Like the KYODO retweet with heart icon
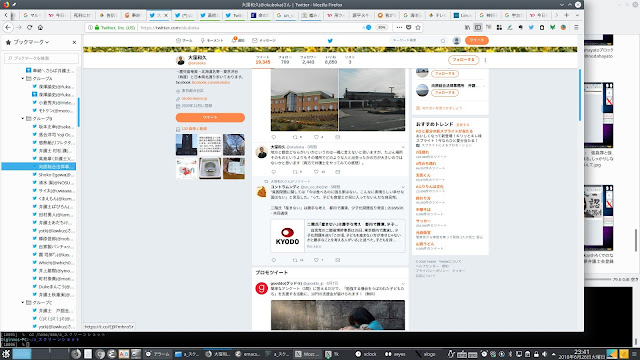This screenshot has width=640, height=360. (x=316, y=260)
